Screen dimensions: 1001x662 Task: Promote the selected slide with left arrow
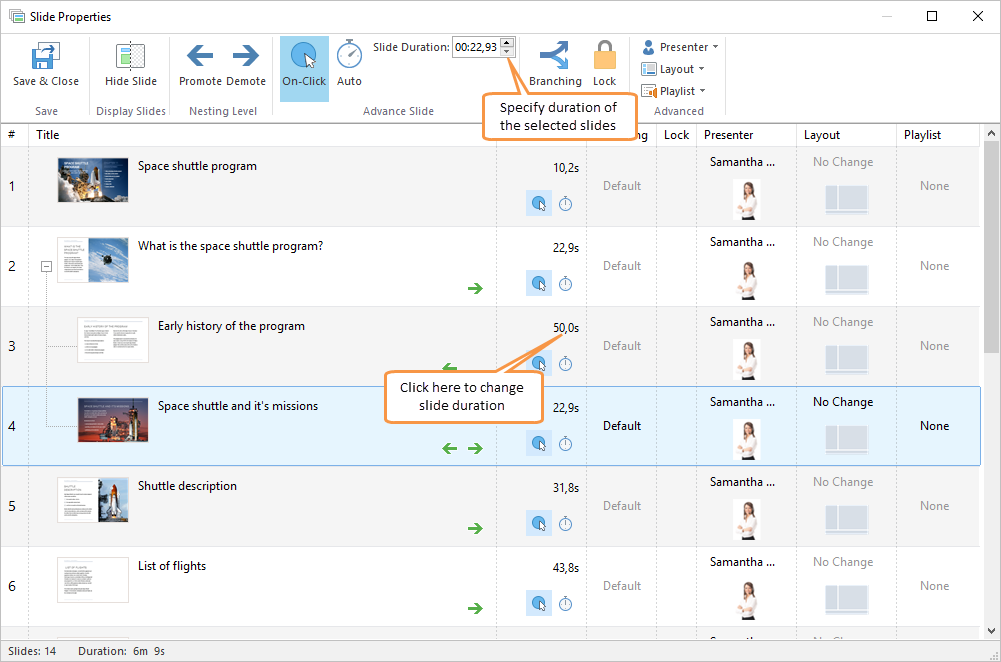coord(200,56)
